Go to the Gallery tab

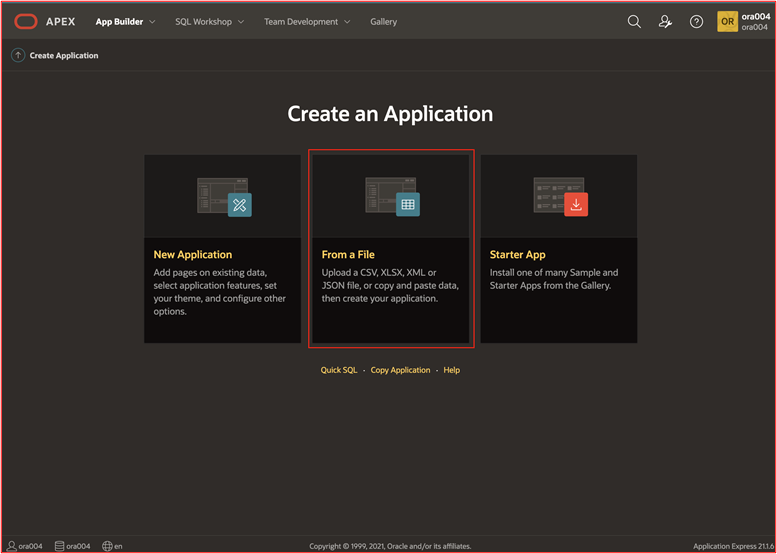click(x=384, y=22)
